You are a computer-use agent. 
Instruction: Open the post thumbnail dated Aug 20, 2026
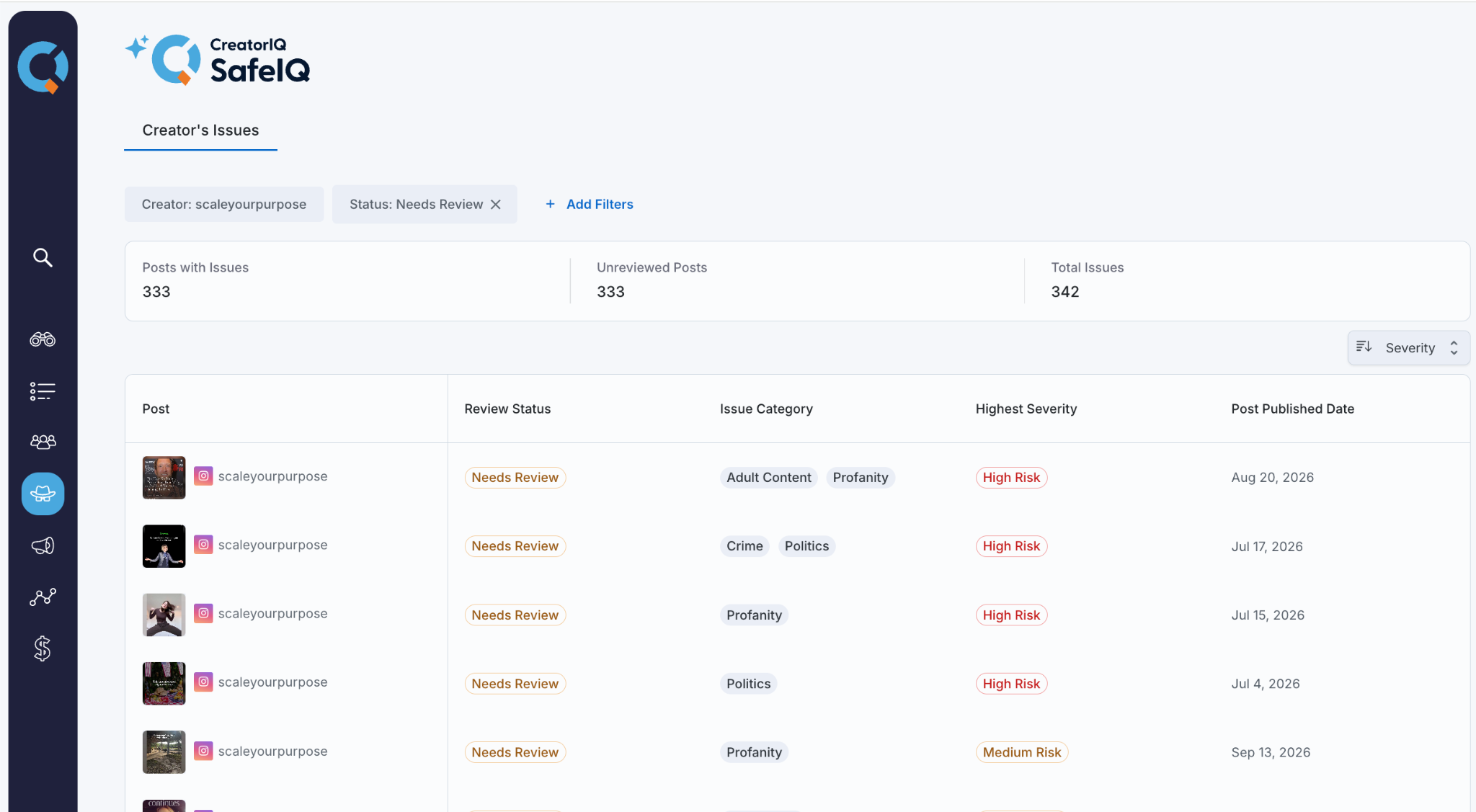164,478
